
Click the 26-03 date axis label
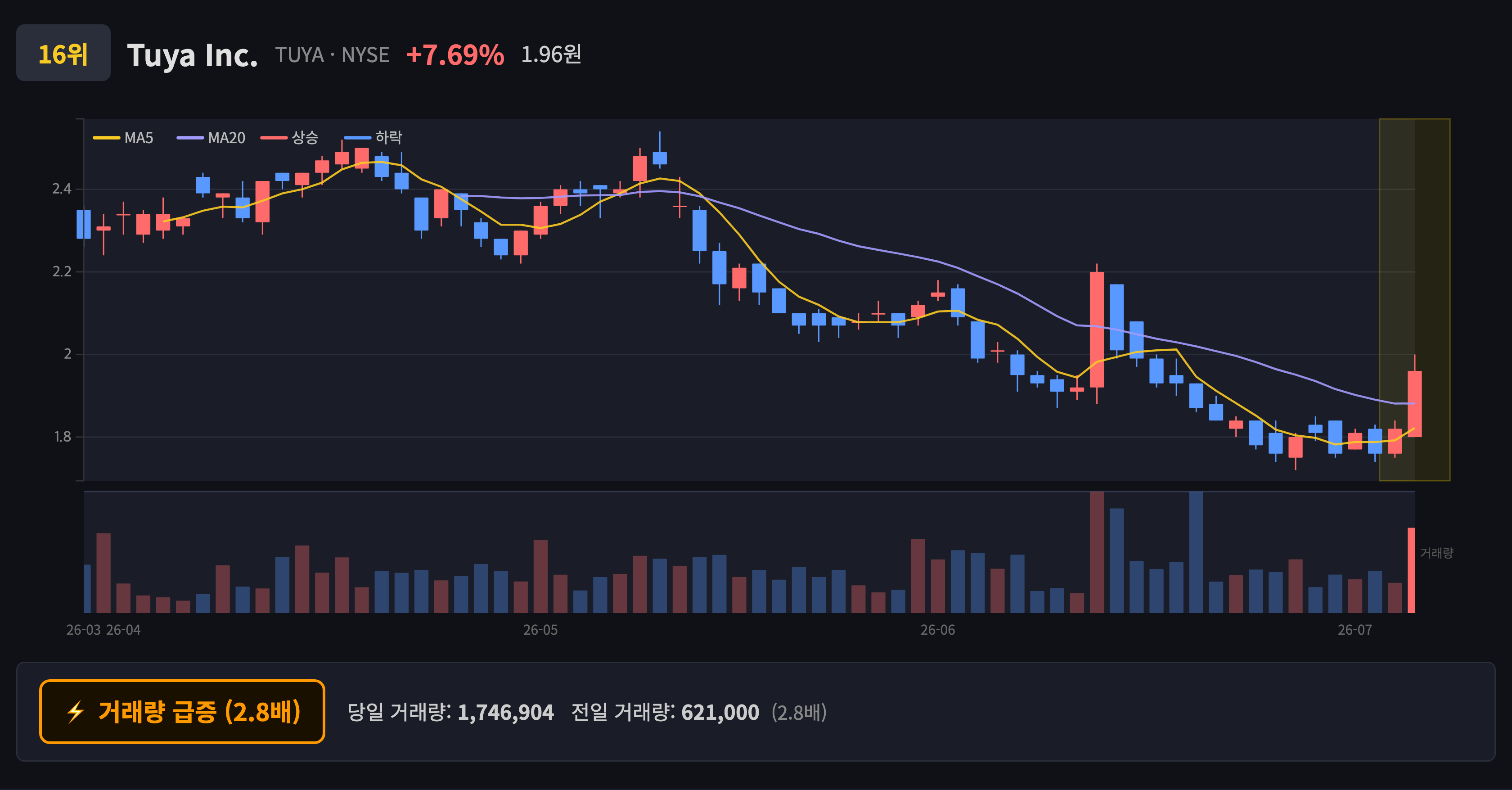pyautogui.click(x=83, y=630)
